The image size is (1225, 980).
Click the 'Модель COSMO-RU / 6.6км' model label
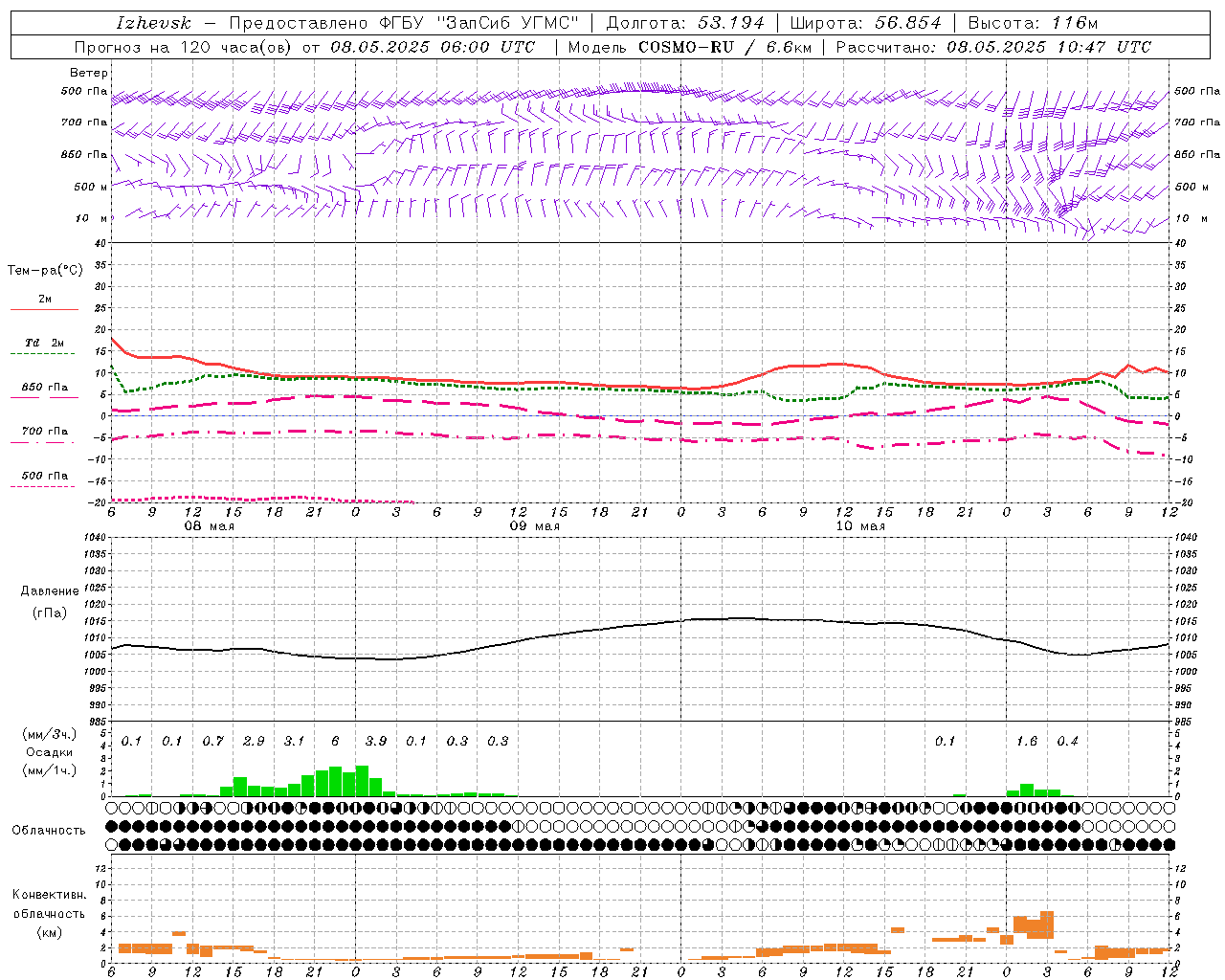(689, 47)
